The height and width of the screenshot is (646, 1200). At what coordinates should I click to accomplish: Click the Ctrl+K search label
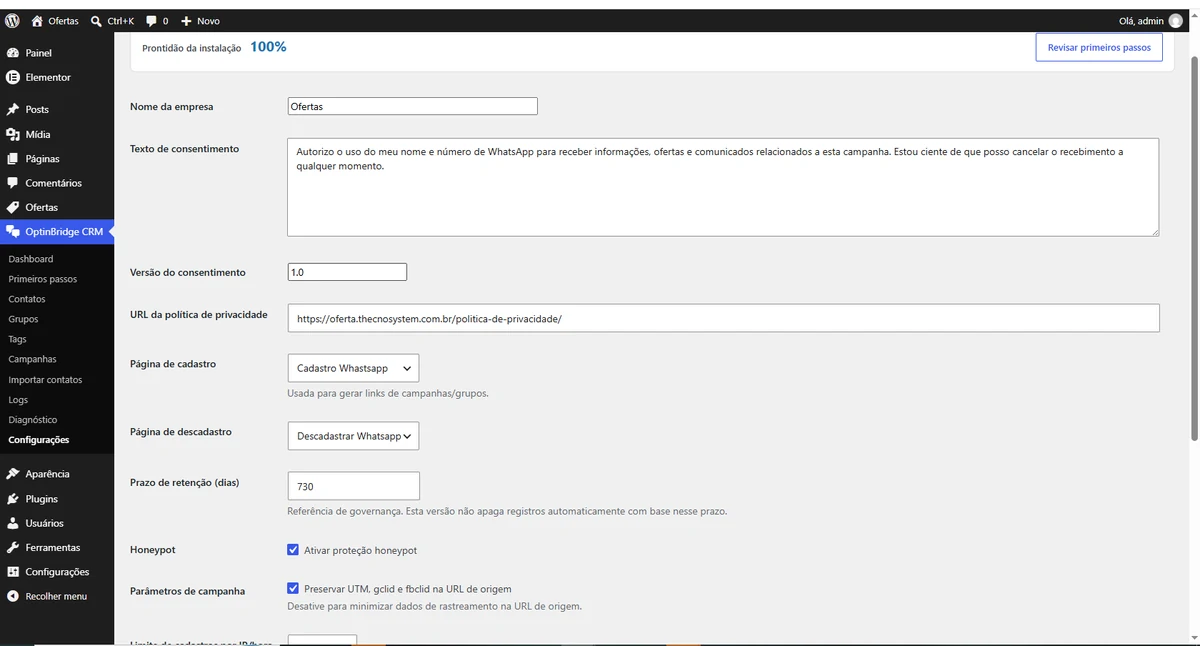pos(121,21)
